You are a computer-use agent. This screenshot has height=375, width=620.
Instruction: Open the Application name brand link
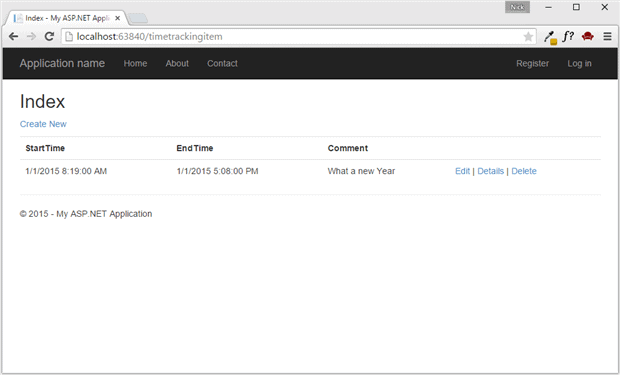[x=62, y=63]
